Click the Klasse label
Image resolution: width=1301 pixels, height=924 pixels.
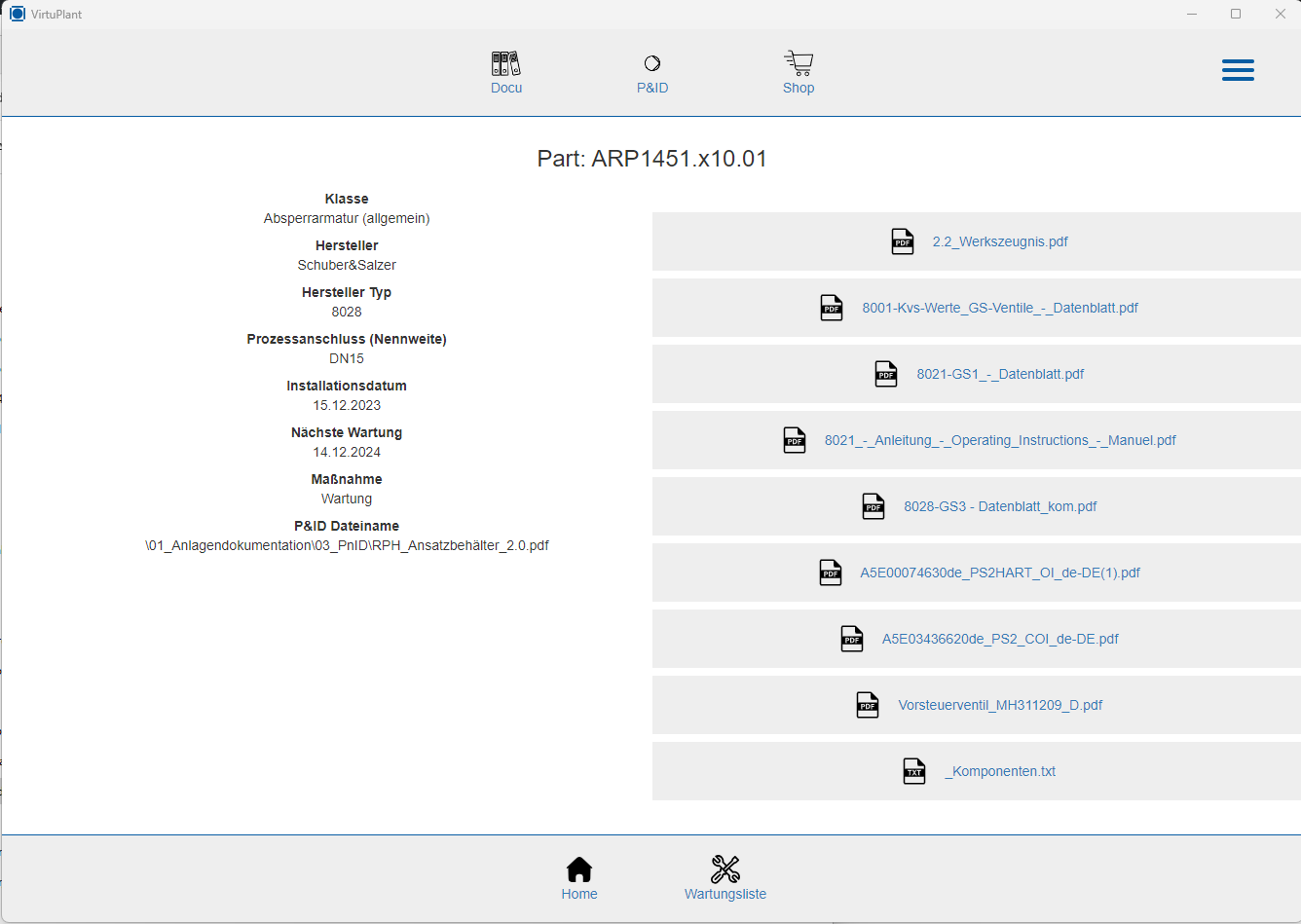(347, 199)
